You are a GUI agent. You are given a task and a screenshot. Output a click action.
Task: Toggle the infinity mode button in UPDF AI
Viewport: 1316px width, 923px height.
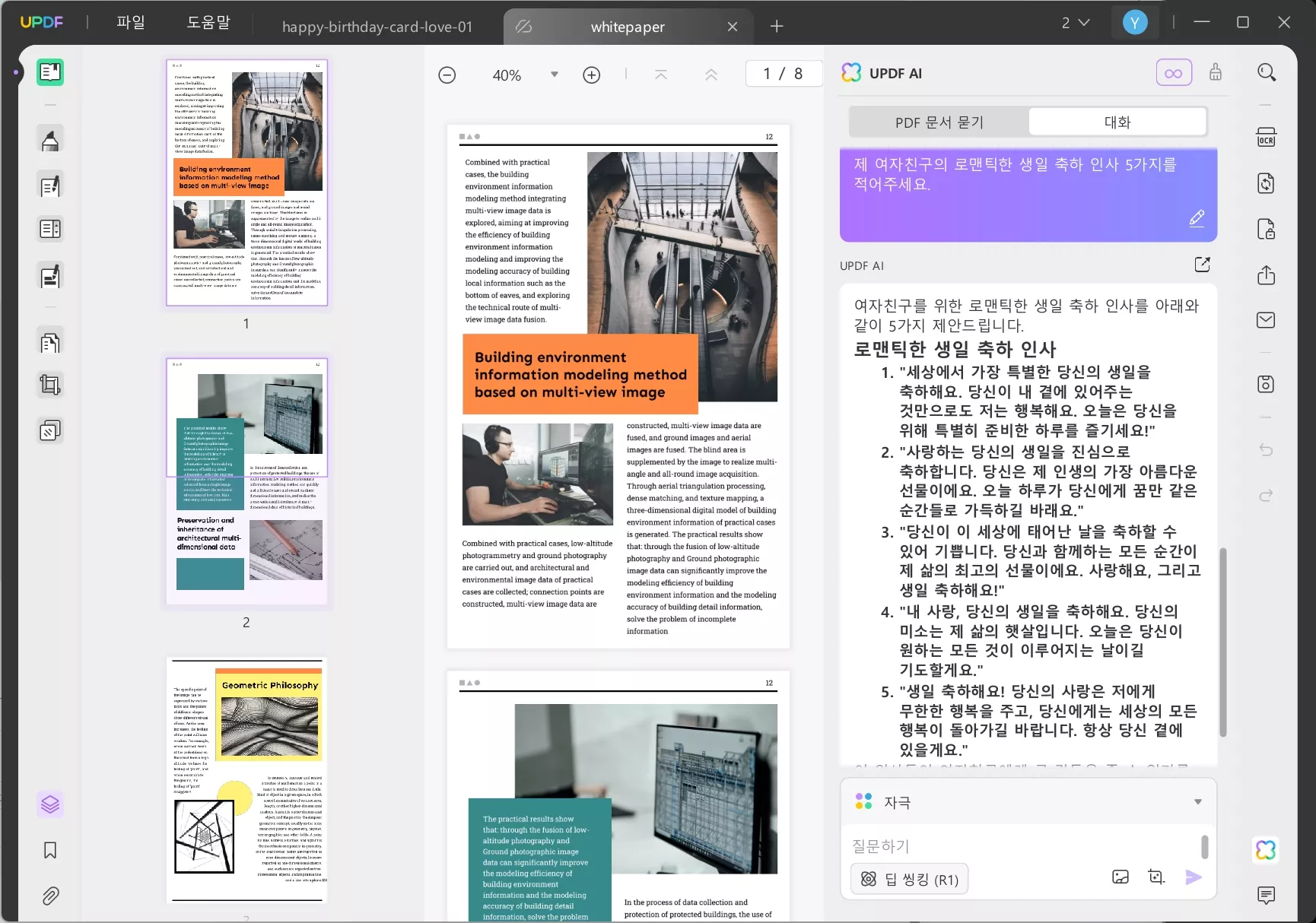[1173, 73]
